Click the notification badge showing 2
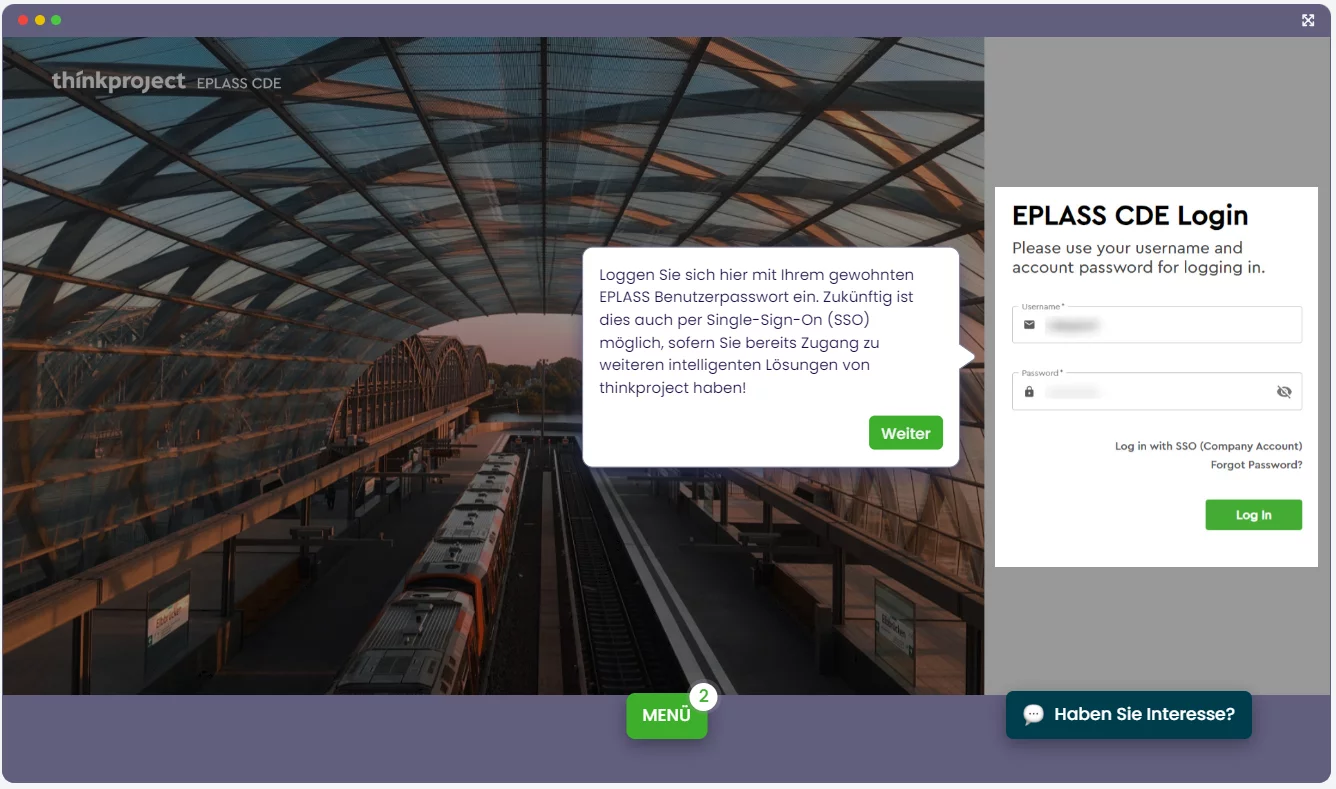Image resolution: width=1336 pixels, height=789 pixels. 704,696
